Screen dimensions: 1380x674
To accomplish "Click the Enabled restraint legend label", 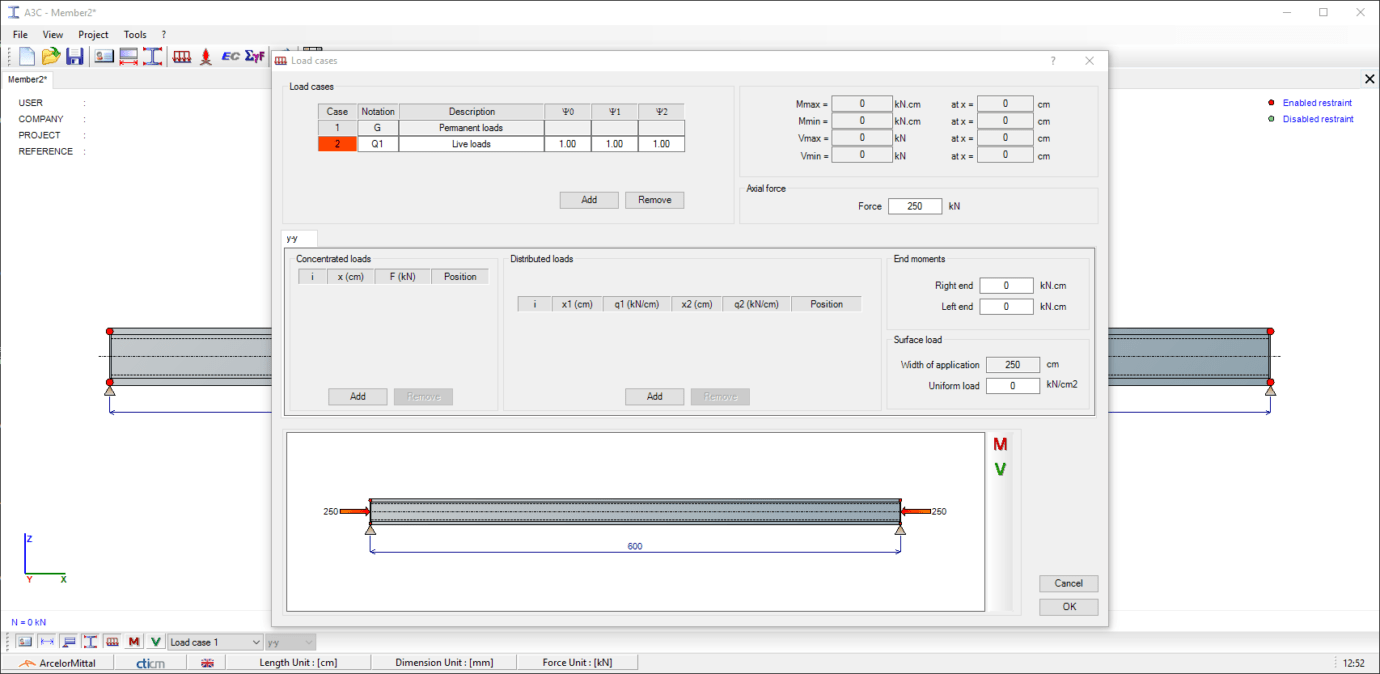I will (x=1317, y=103).
